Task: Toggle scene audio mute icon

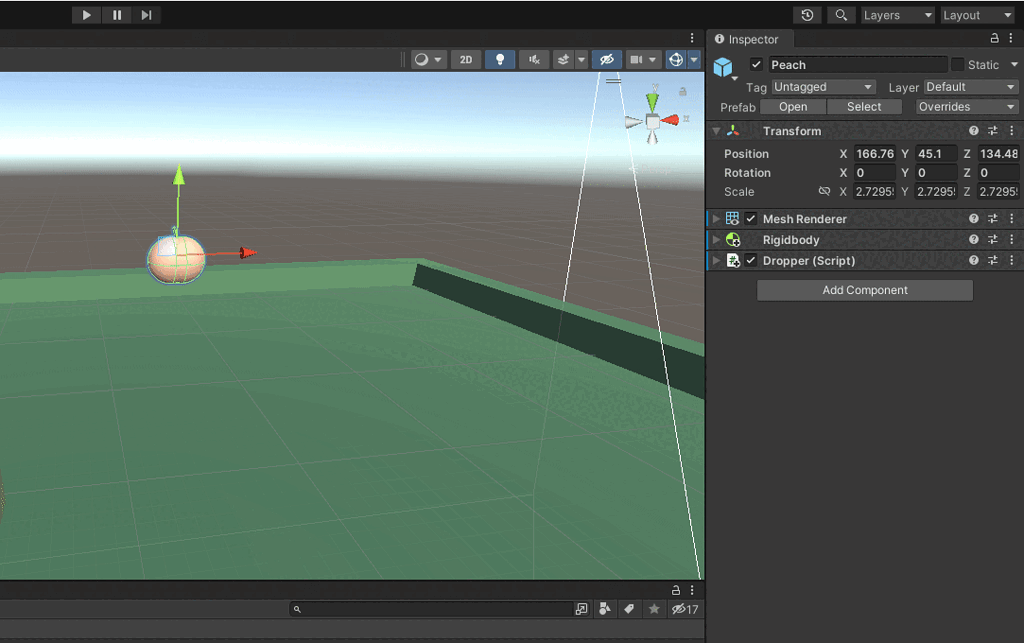Action: (x=534, y=60)
